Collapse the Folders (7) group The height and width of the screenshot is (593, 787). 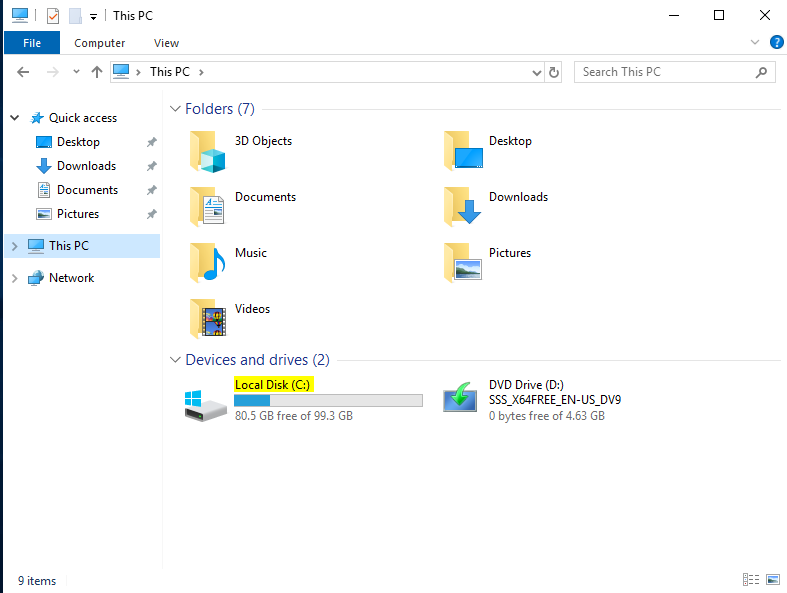pyautogui.click(x=175, y=108)
